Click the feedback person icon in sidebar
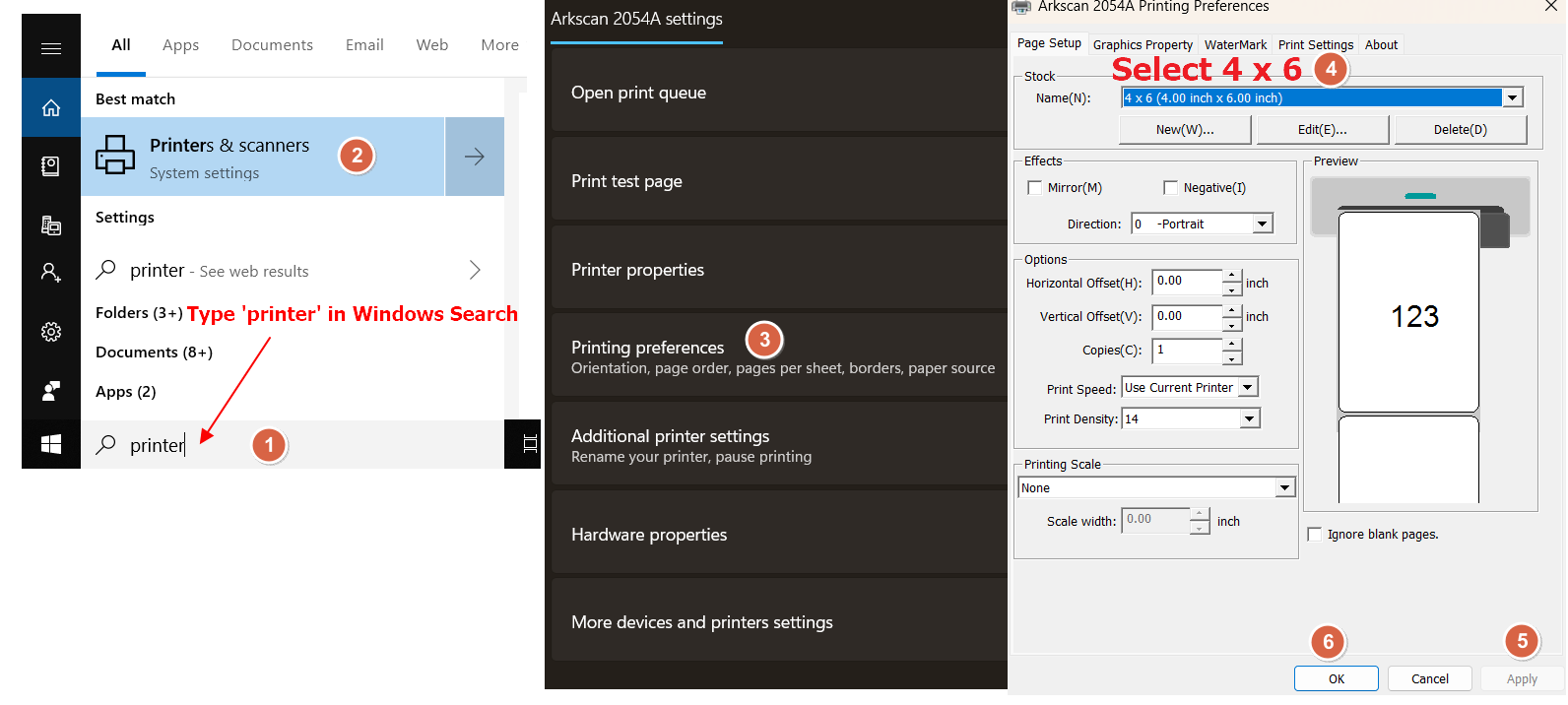1568x705 pixels. [51, 391]
